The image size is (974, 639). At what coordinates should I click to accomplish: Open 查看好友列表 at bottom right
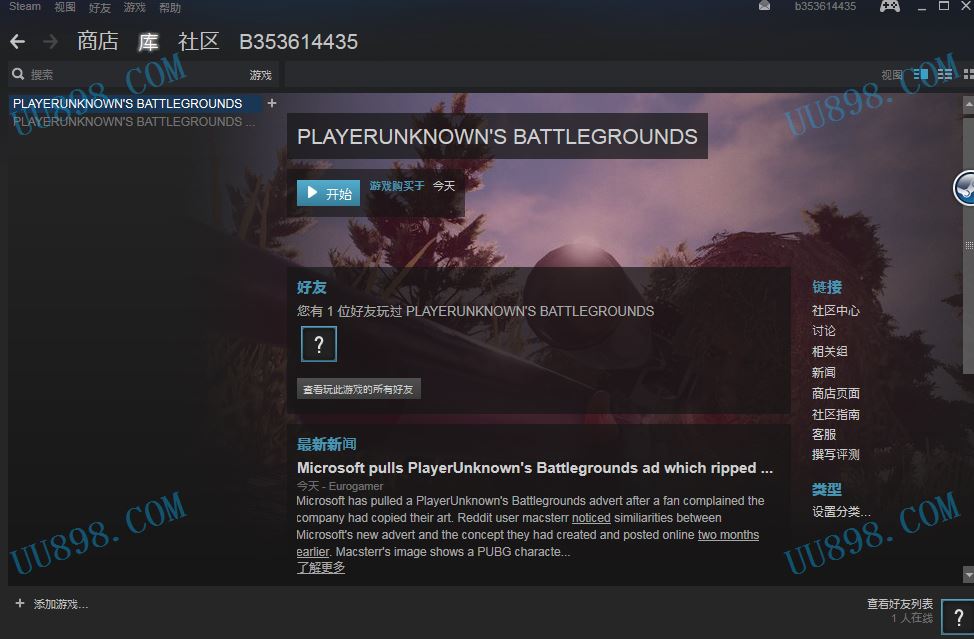click(899, 603)
